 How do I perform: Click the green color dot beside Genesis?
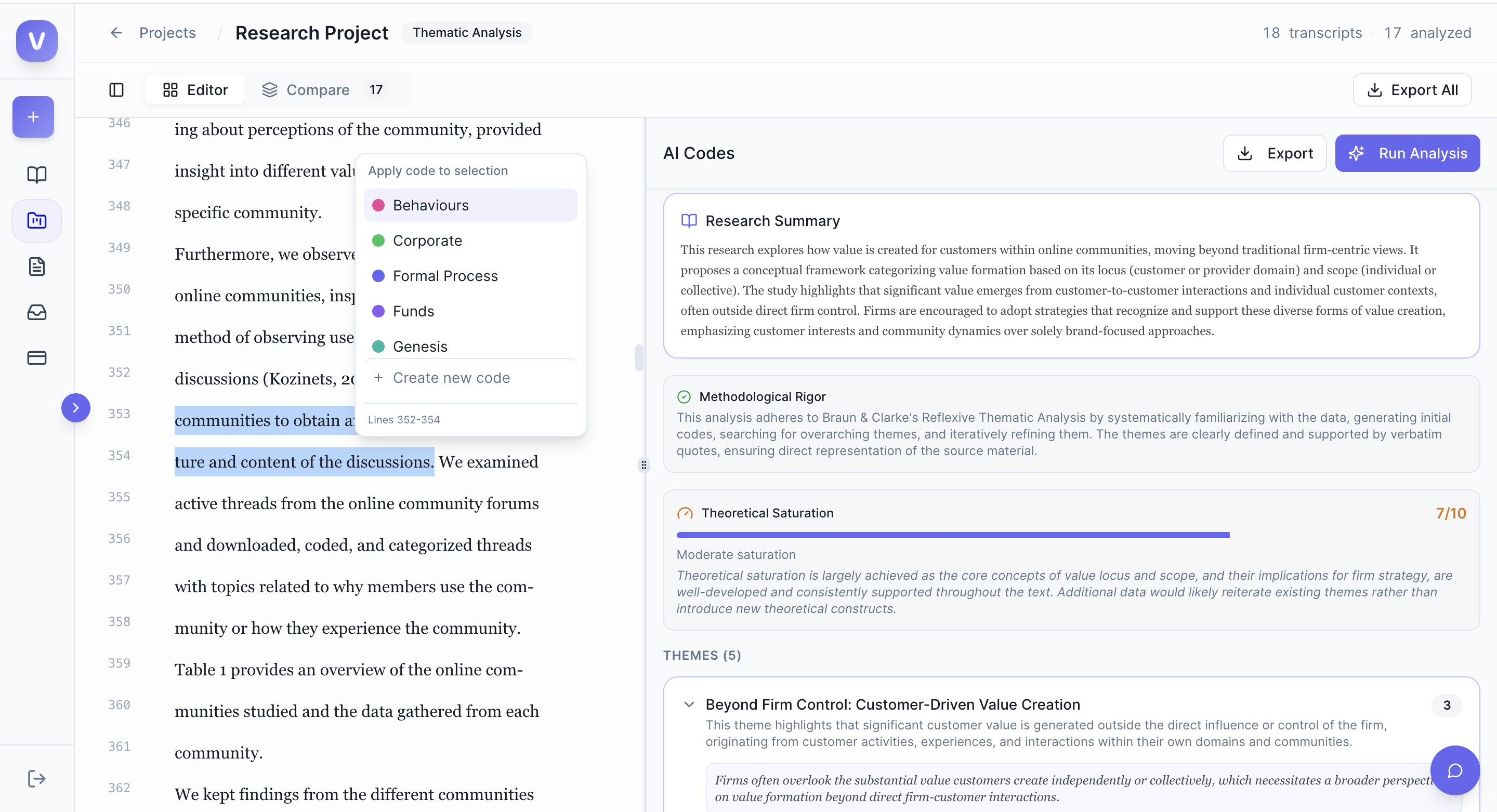pos(379,346)
